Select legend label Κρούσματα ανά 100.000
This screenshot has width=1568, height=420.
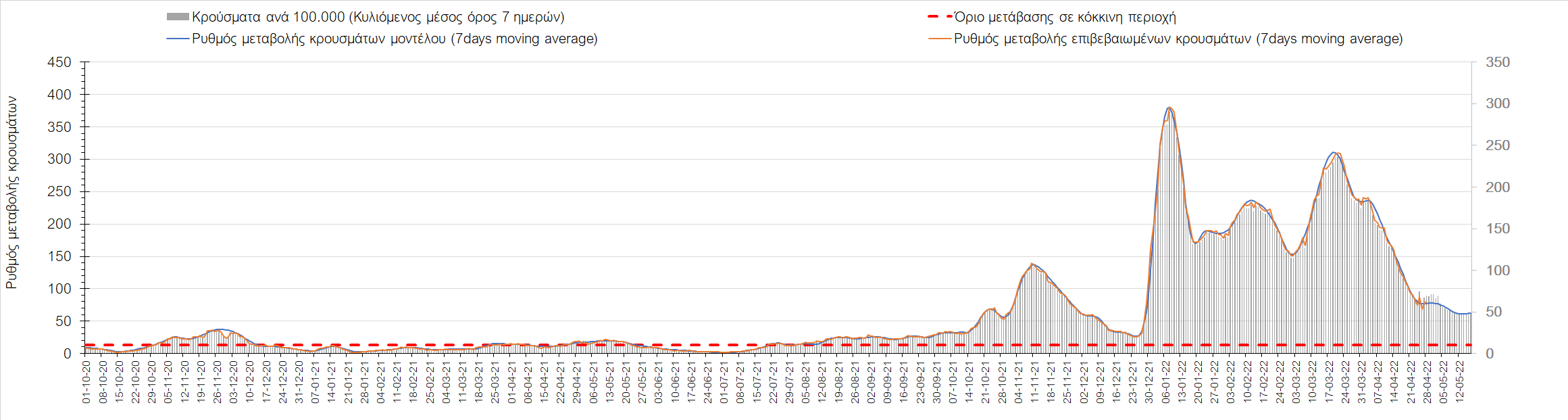(x=378, y=18)
